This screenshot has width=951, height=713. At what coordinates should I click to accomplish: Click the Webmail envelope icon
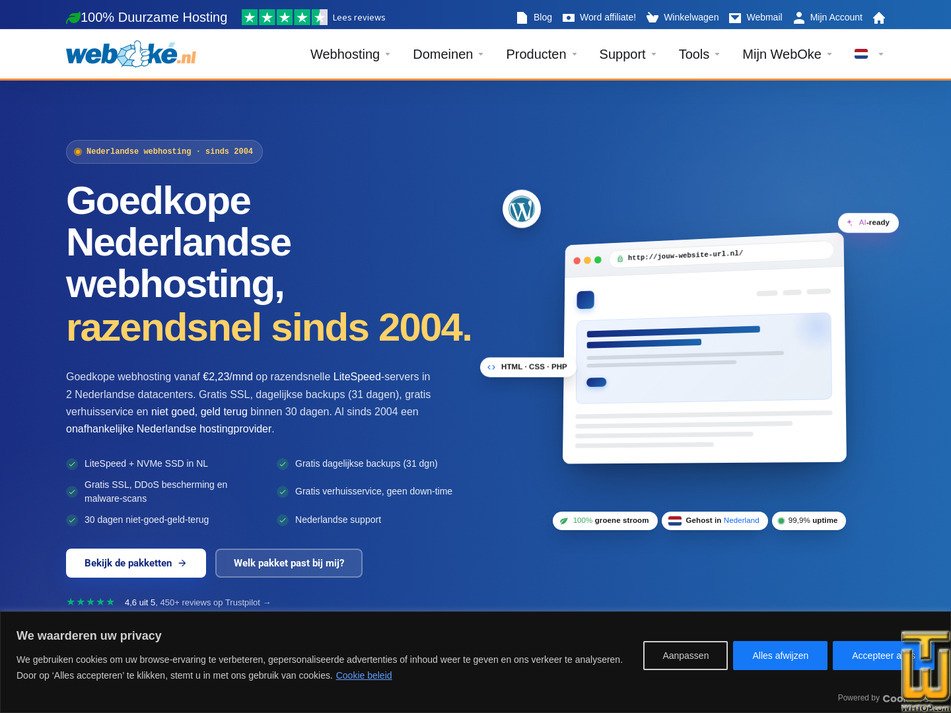point(734,18)
